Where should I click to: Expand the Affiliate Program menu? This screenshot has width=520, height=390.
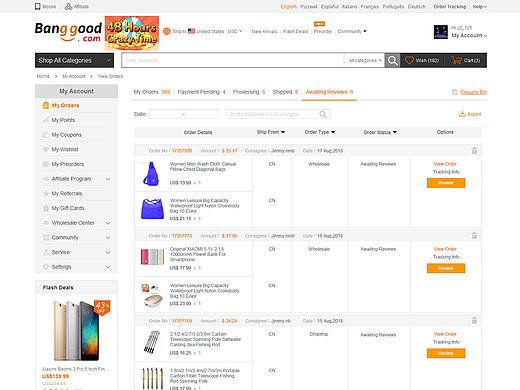pos(108,179)
